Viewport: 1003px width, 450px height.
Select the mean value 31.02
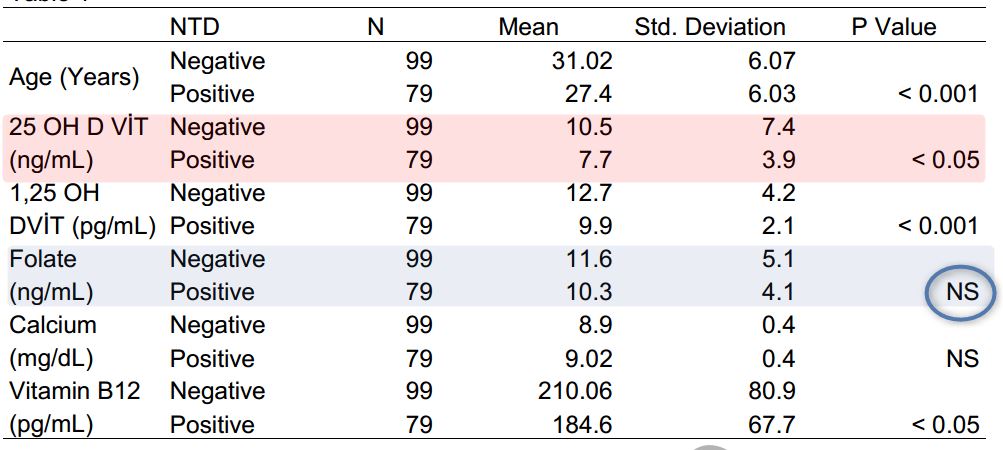582,61
